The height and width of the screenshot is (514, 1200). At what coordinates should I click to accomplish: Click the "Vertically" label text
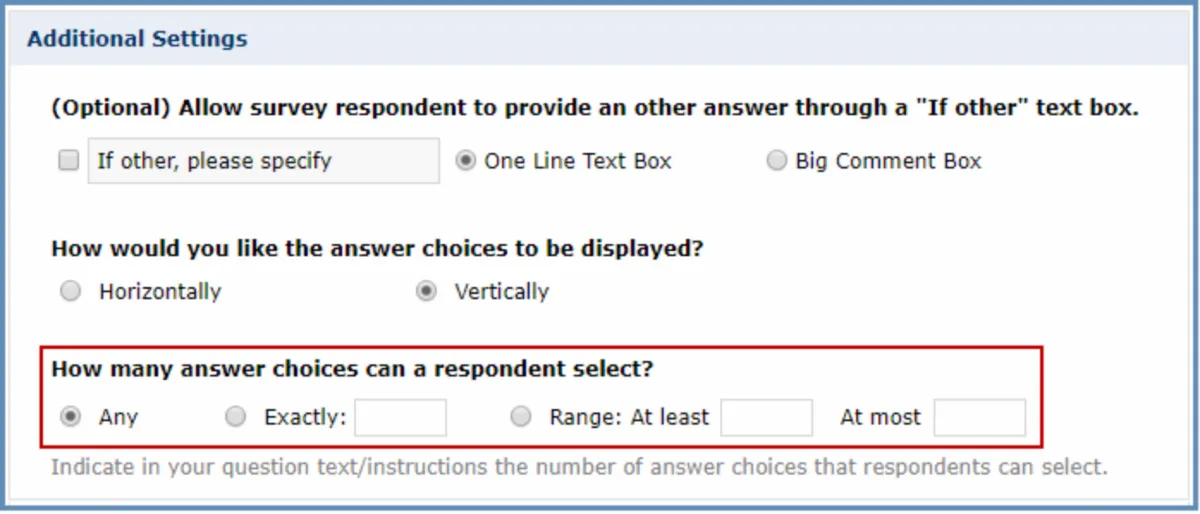click(x=501, y=292)
